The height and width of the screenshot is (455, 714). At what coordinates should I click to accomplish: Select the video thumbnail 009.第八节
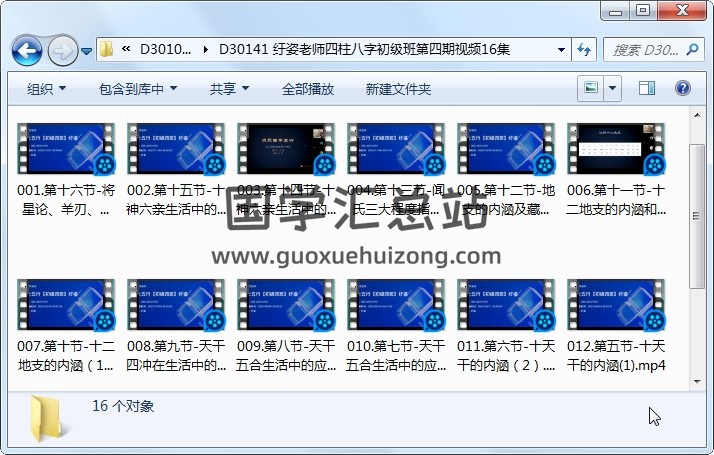tap(286, 305)
